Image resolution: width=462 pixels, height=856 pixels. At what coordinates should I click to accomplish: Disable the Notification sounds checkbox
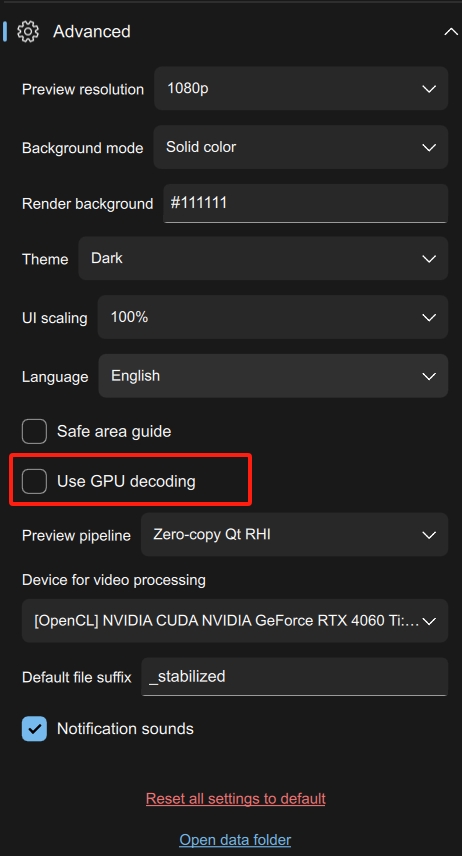point(34,729)
